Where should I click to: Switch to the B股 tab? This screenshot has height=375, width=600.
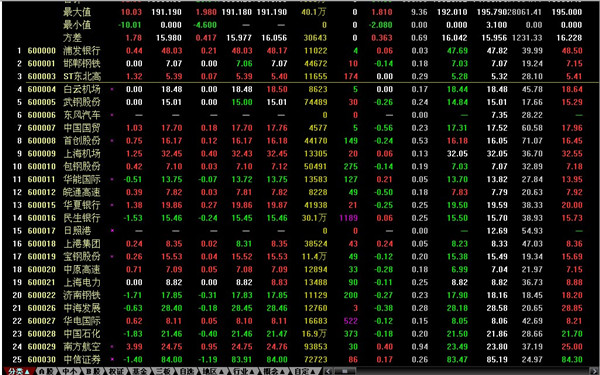click(x=92, y=371)
